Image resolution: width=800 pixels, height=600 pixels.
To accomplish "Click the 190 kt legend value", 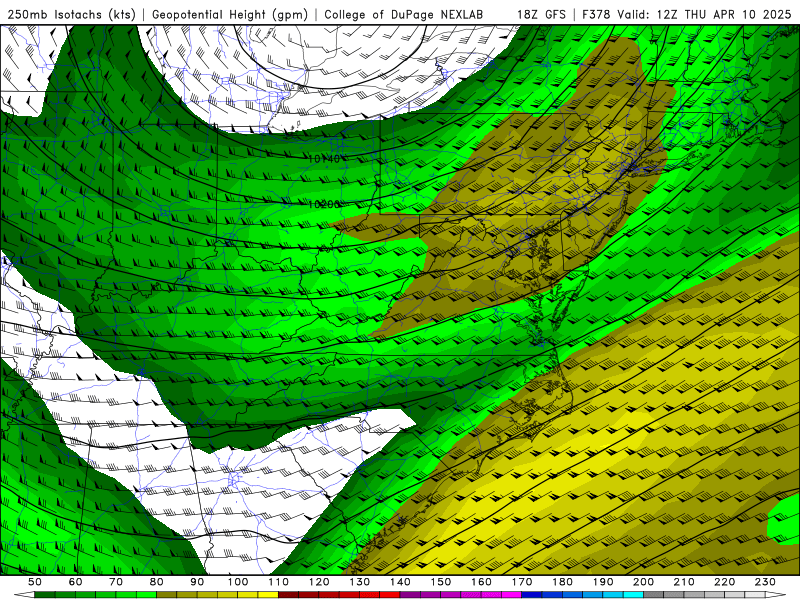I will 603,582.
